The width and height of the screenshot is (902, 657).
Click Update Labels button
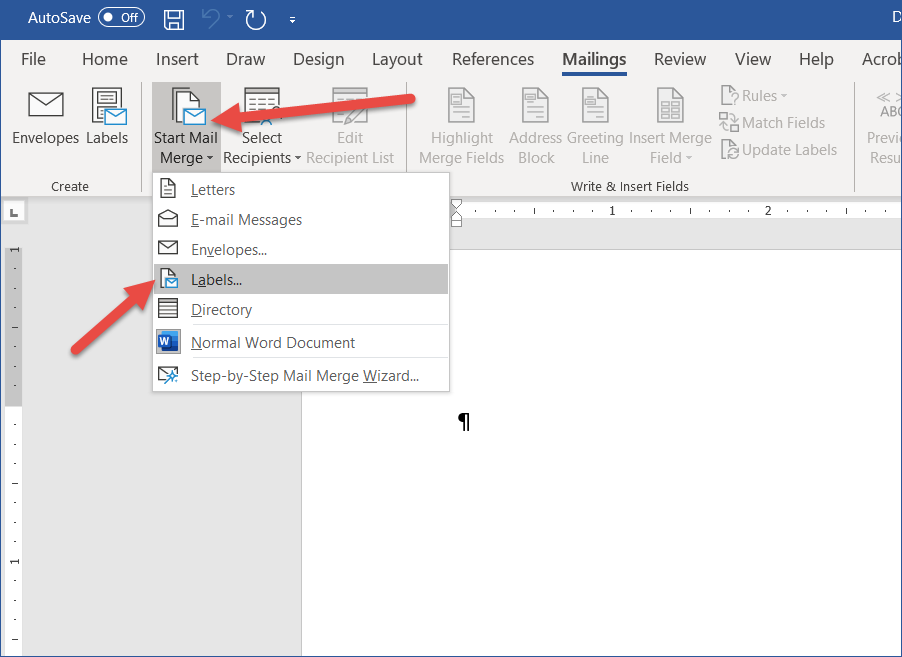[779, 150]
